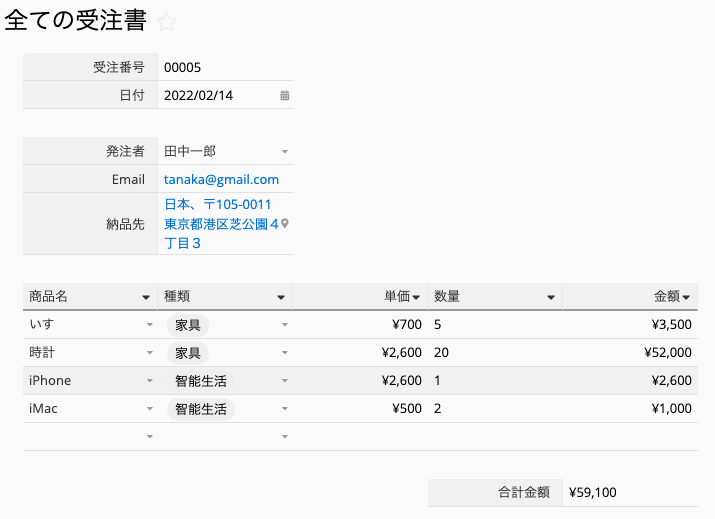715x519 pixels.
Task: Open the delivery address link 東京都港区芝公園
Action: pyautogui.click(x=221, y=224)
